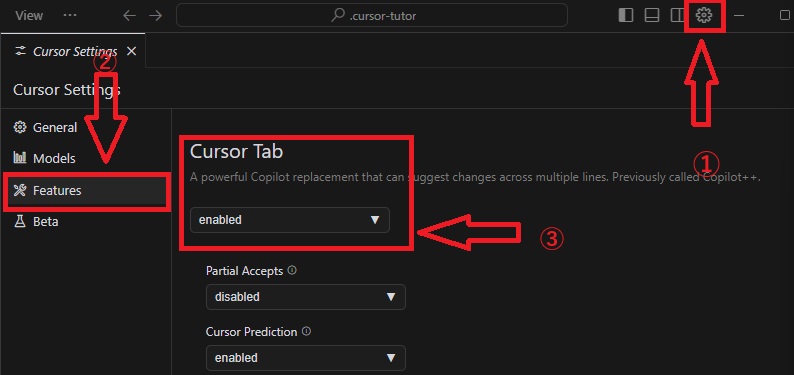Go back with left arrow
794x375 pixels.
point(130,16)
